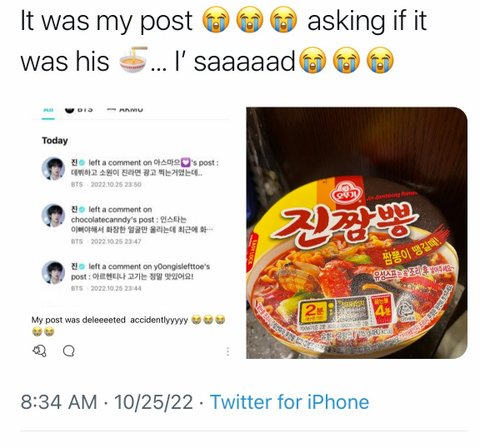Tap the cheer icon below the deleted-post message

pyautogui.click(x=39, y=351)
